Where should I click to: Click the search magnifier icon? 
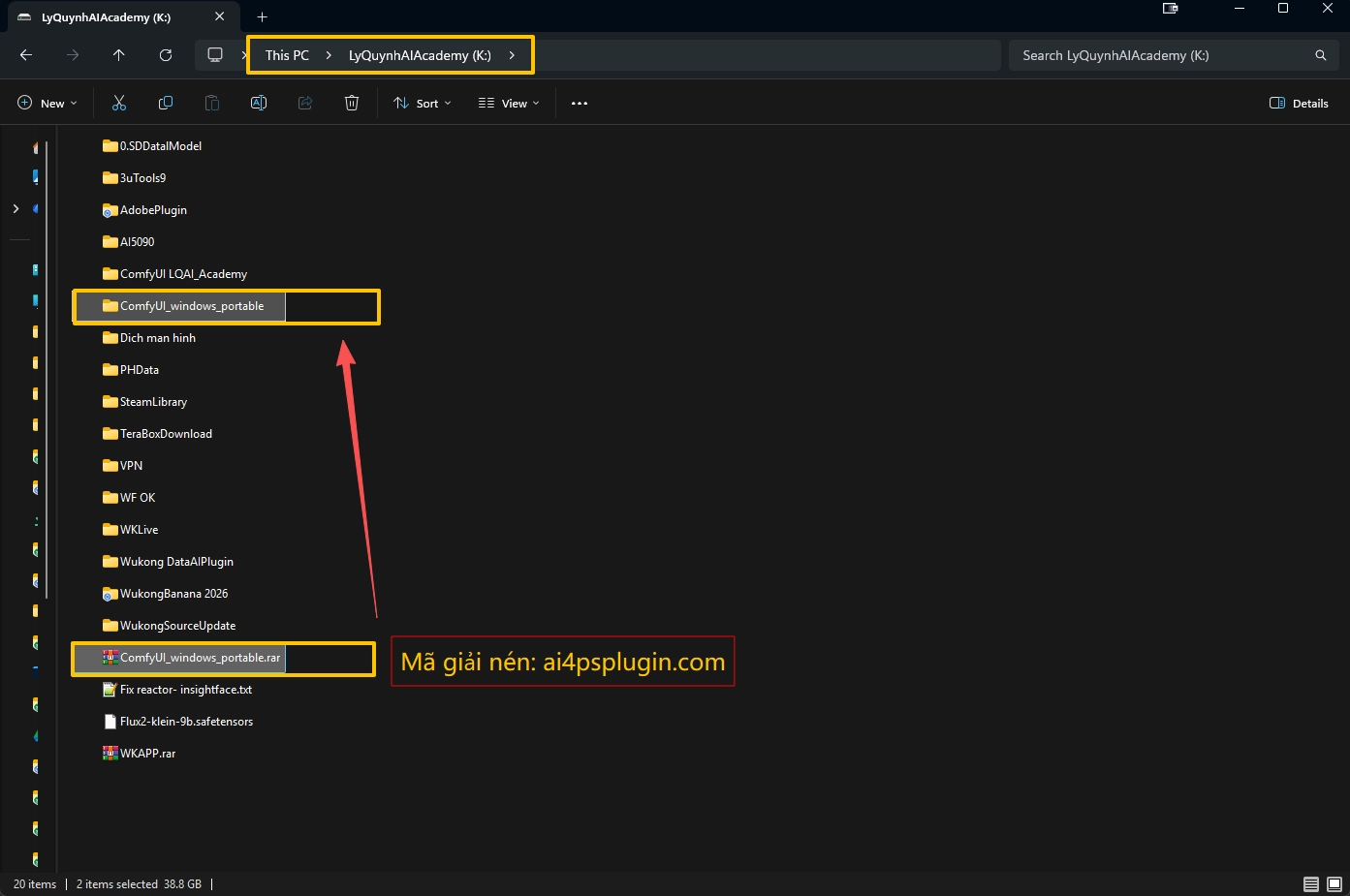[x=1320, y=55]
